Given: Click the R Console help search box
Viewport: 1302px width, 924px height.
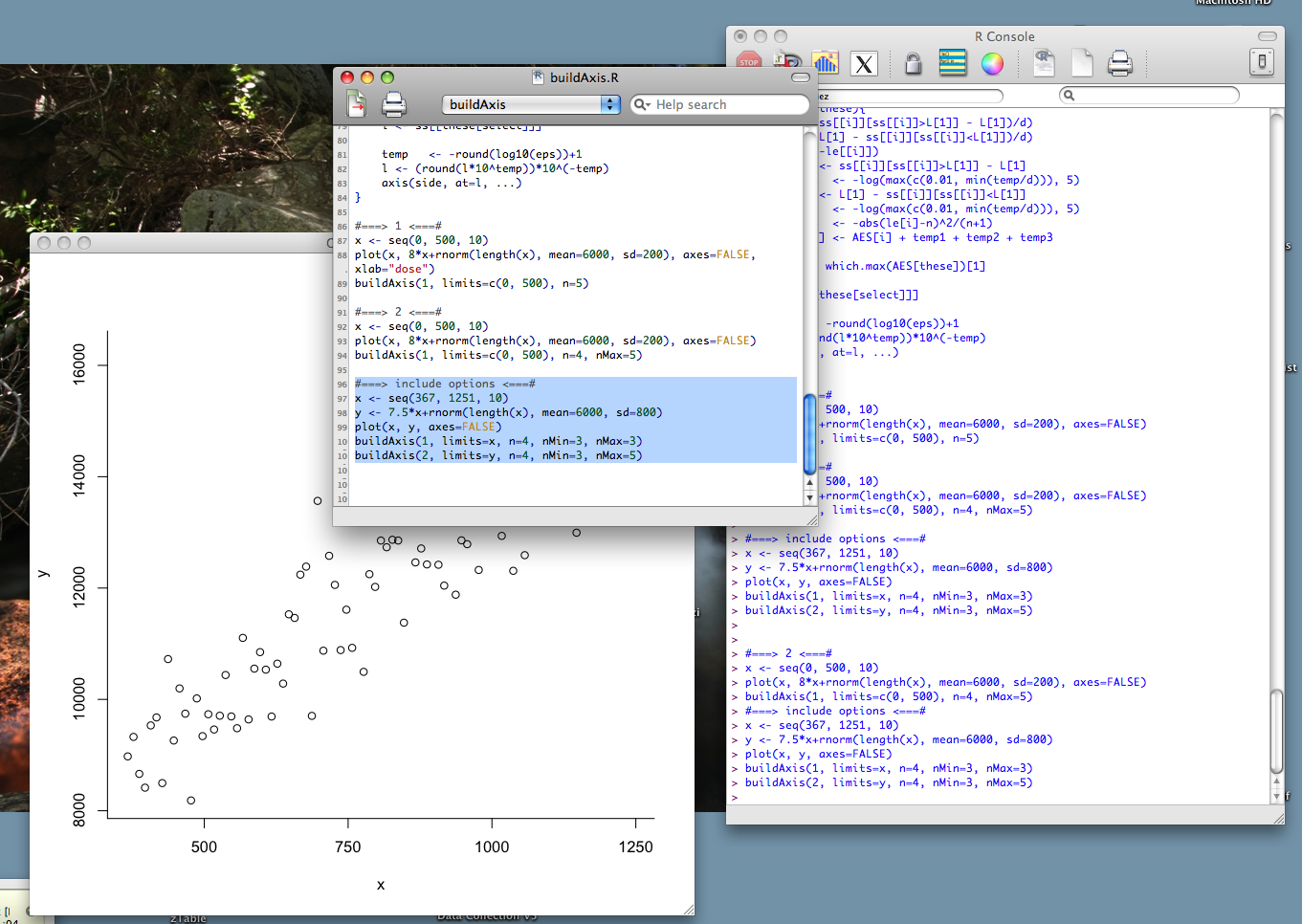Looking at the screenshot, I should pyautogui.click(x=1149, y=95).
